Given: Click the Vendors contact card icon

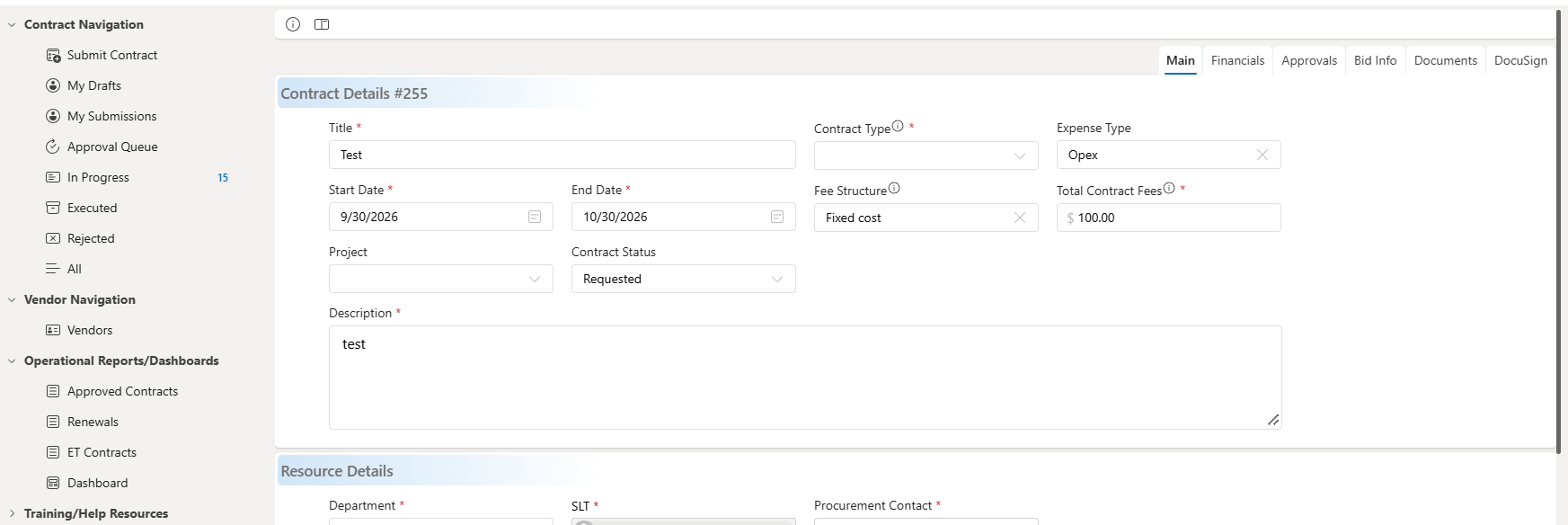Looking at the screenshot, I should [x=53, y=330].
